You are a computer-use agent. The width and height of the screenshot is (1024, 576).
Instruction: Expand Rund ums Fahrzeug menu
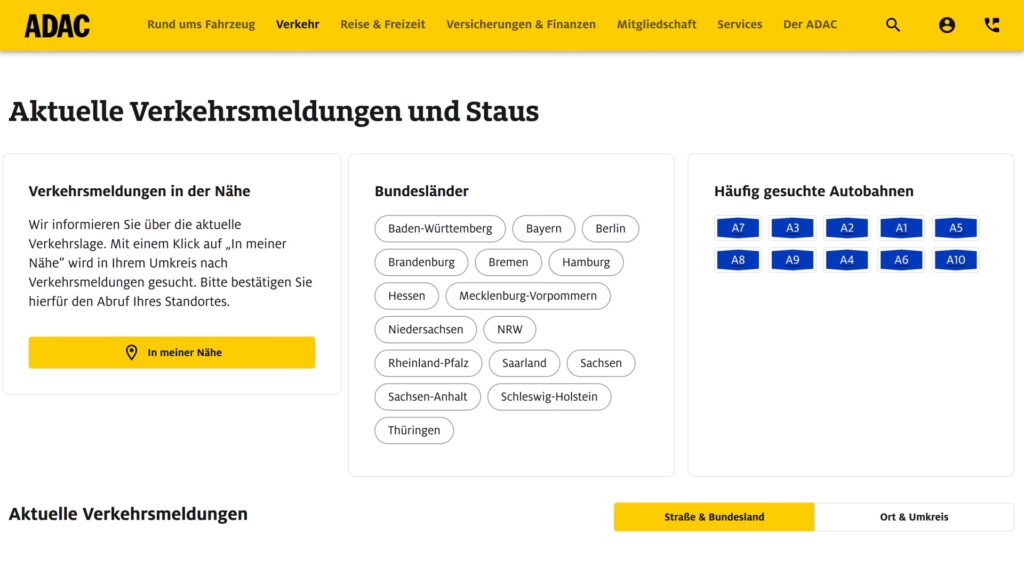pyautogui.click(x=201, y=24)
